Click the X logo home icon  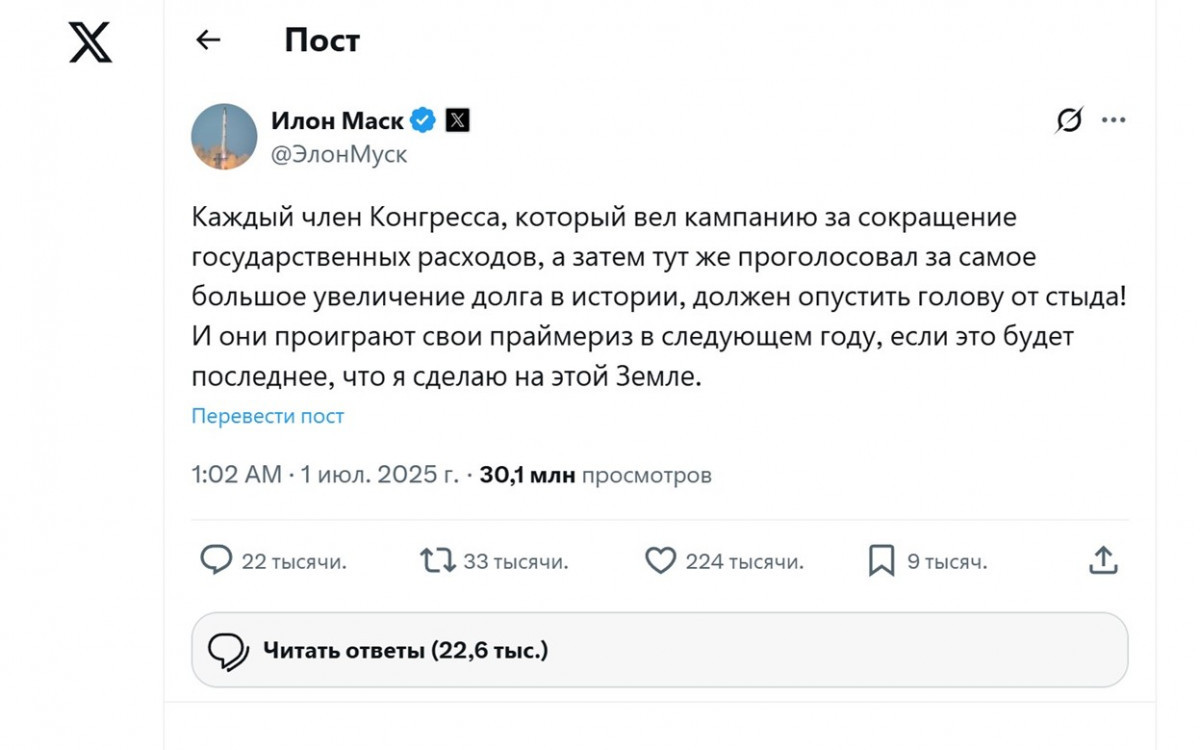tap(90, 42)
